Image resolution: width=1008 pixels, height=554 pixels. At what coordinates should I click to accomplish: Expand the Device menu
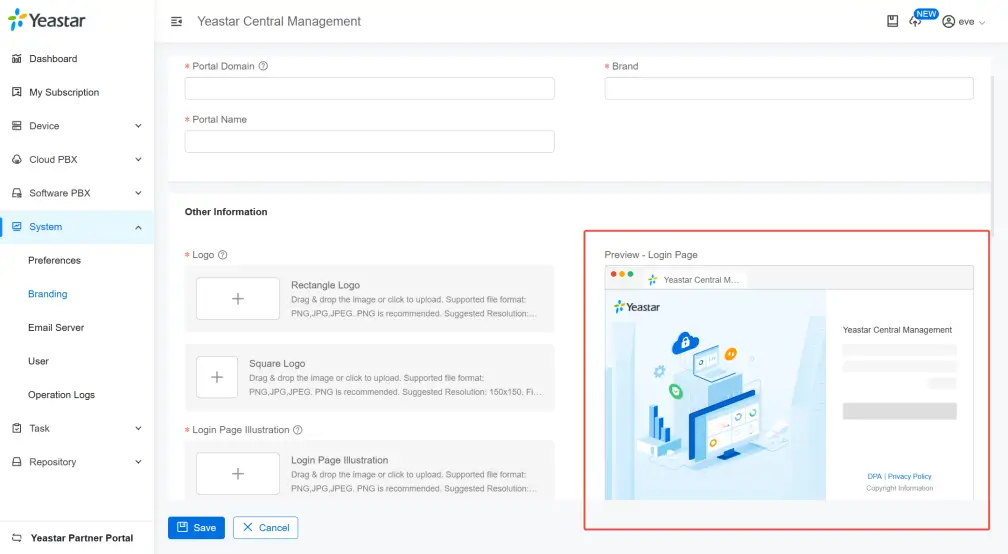tap(77, 126)
